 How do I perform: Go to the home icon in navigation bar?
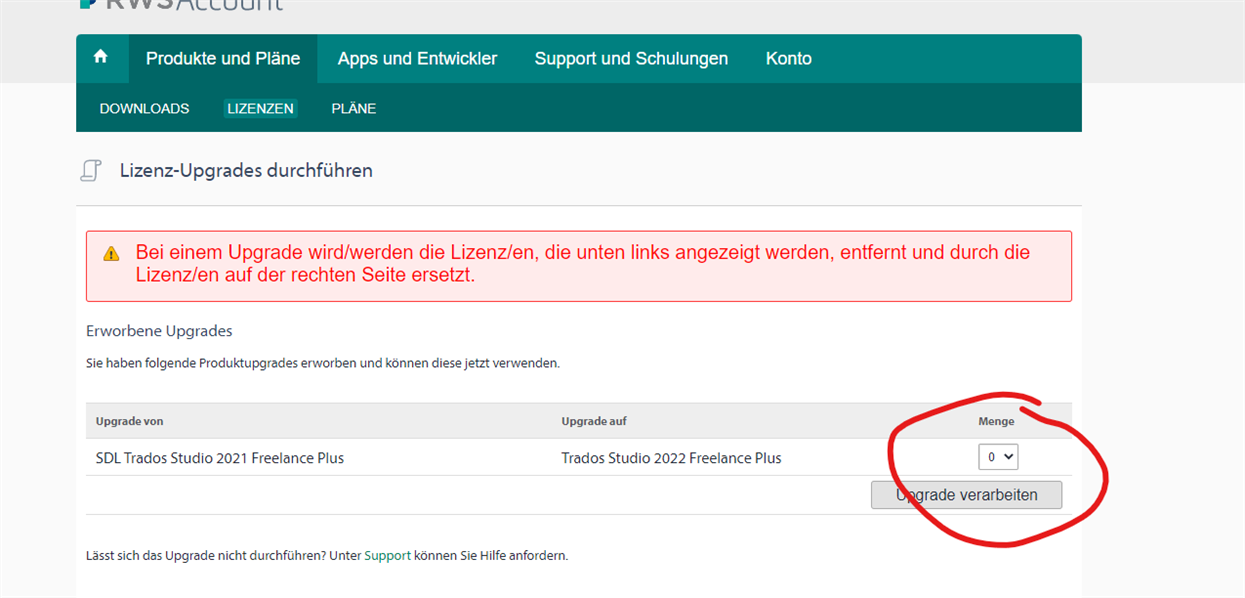pyautogui.click(x=100, y=58)
